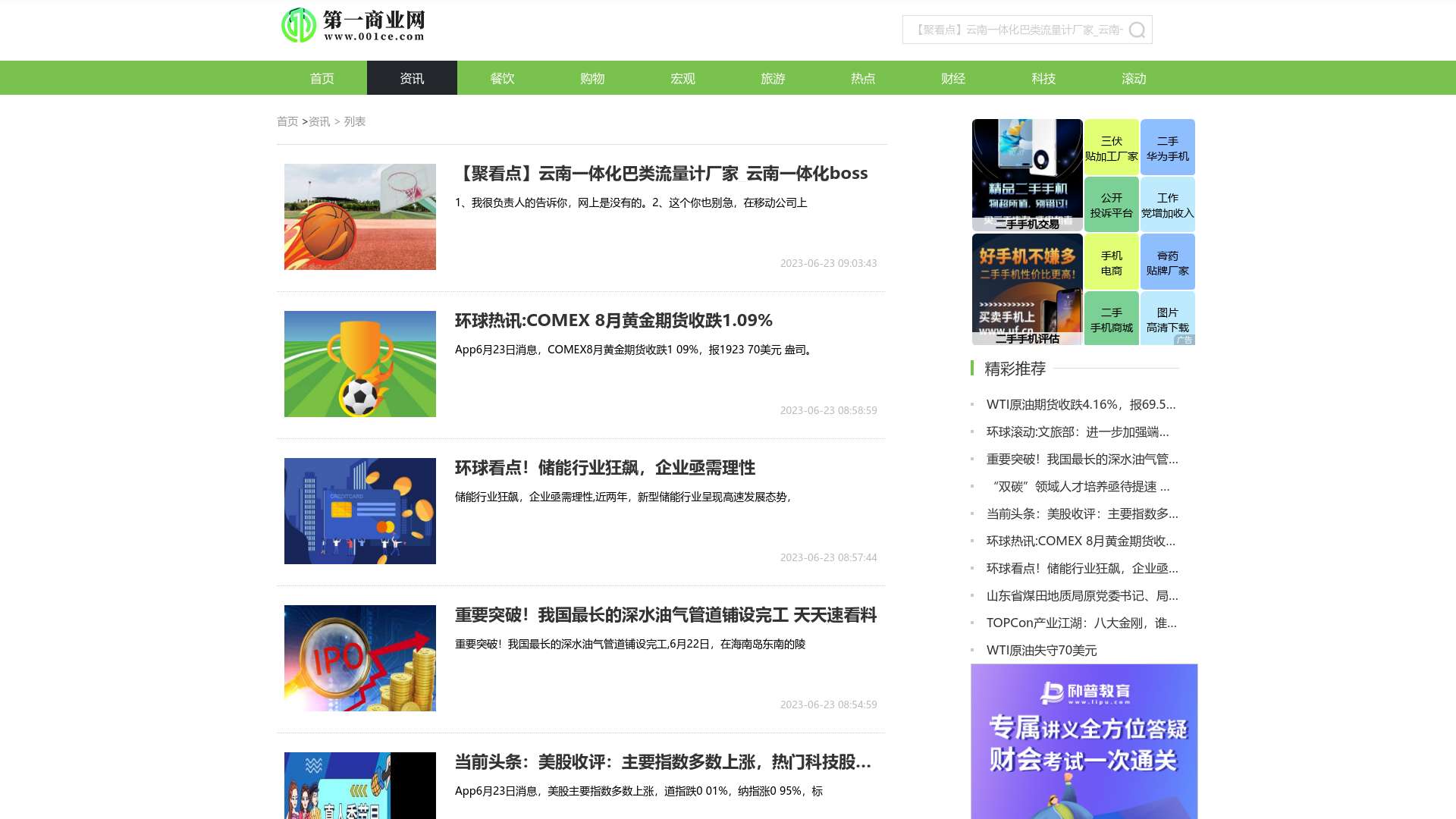
Task: Open the 首页 navigation tab
Action: pos(322,78)
